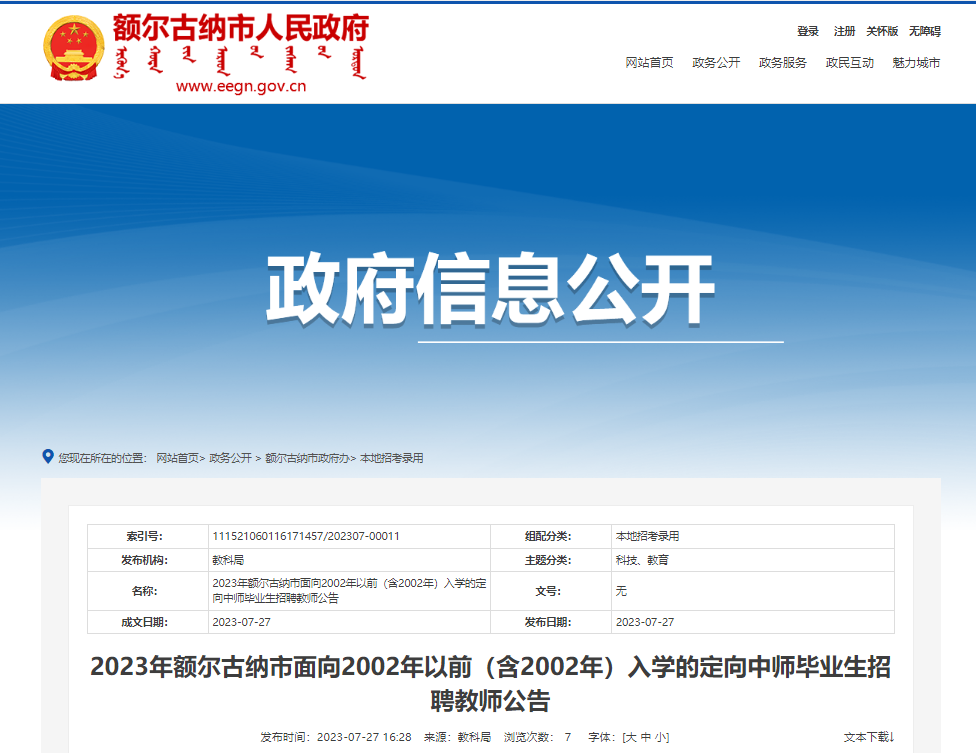976x753 pixels.
Task: Click the 成文日期 value 2023-07-27
Action: point(242,622)
